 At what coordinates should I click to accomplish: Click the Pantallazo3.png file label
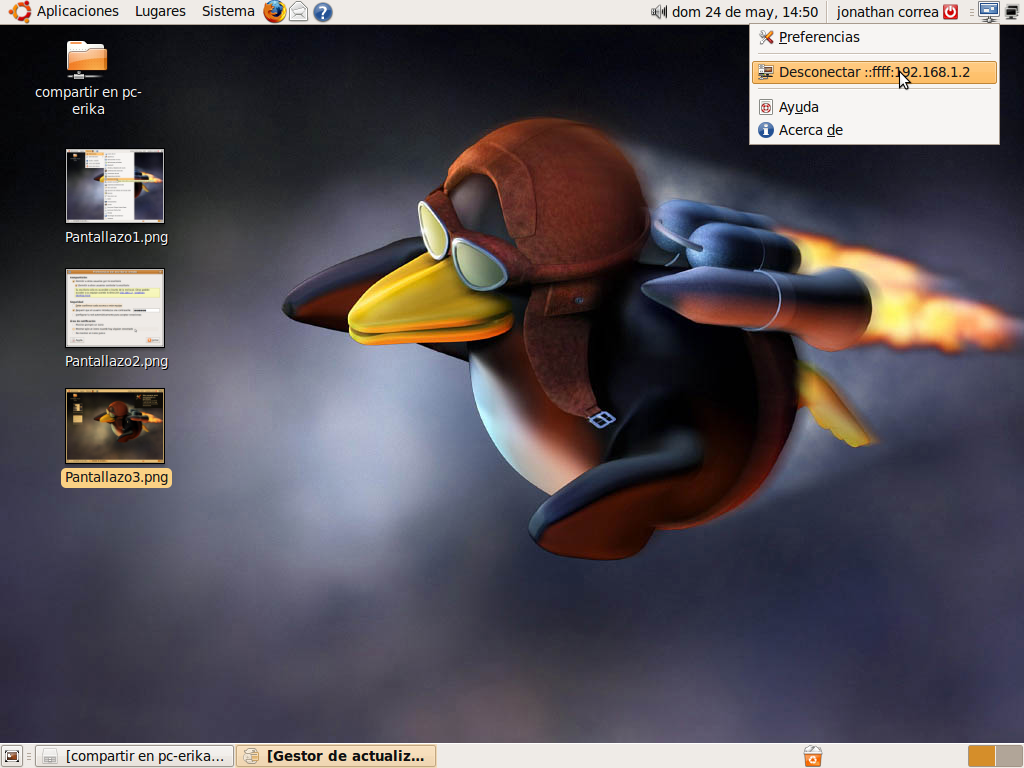tap(116, 477)
